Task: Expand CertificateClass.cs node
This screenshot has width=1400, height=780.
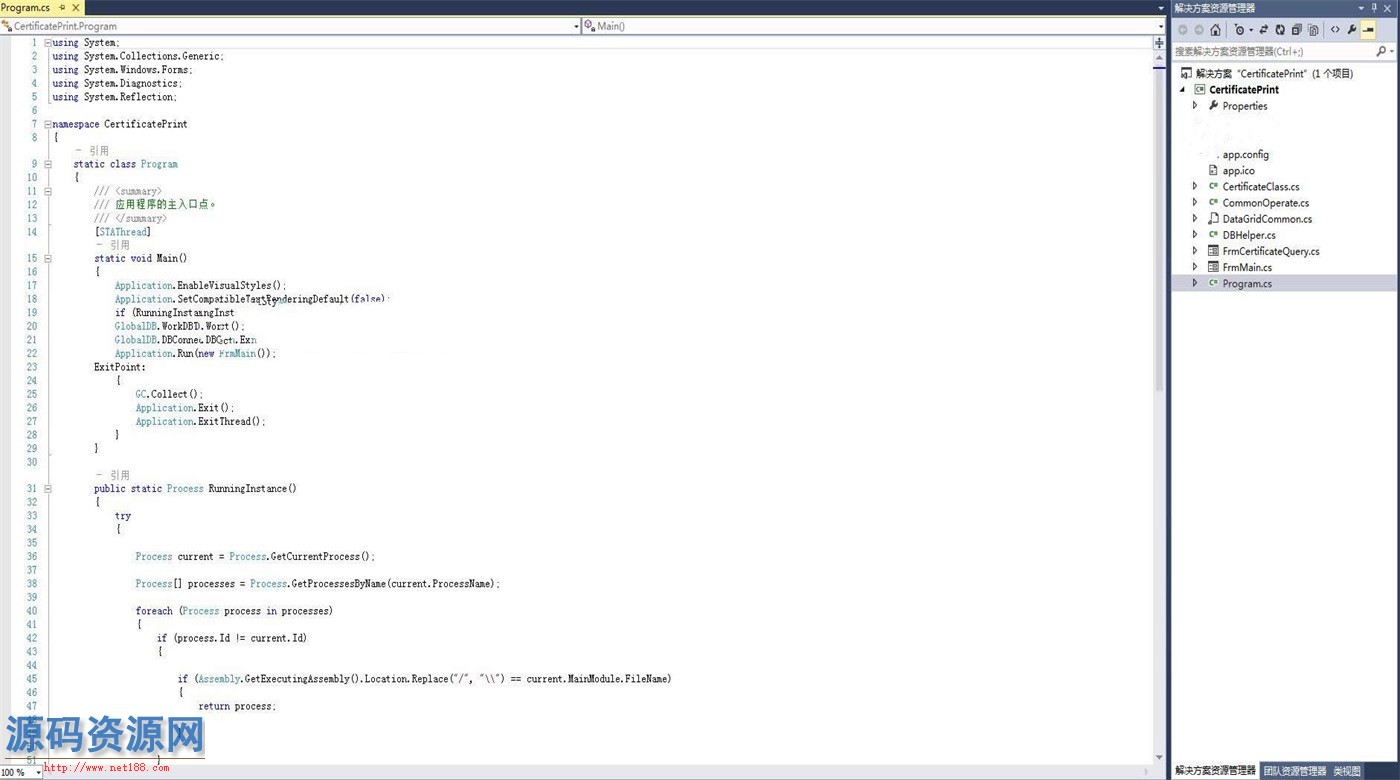Action: coord(1194,186)
